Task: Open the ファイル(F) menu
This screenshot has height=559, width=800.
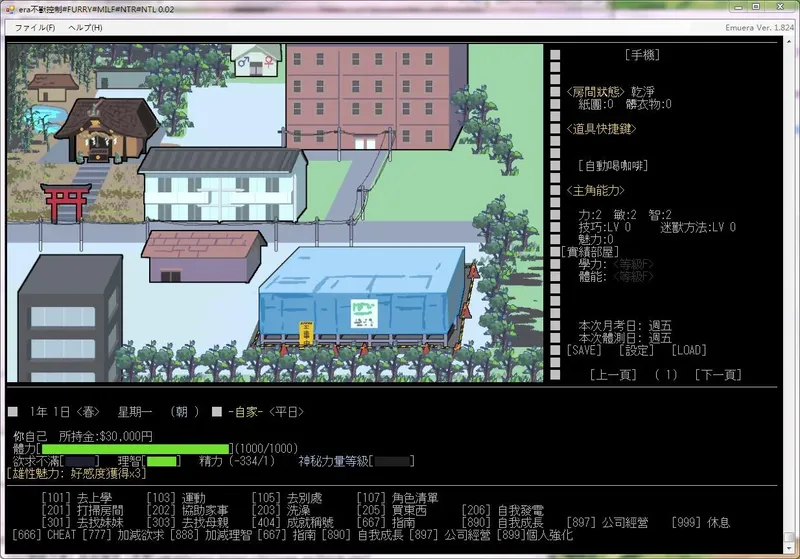Action: click(x=35, y=28)
